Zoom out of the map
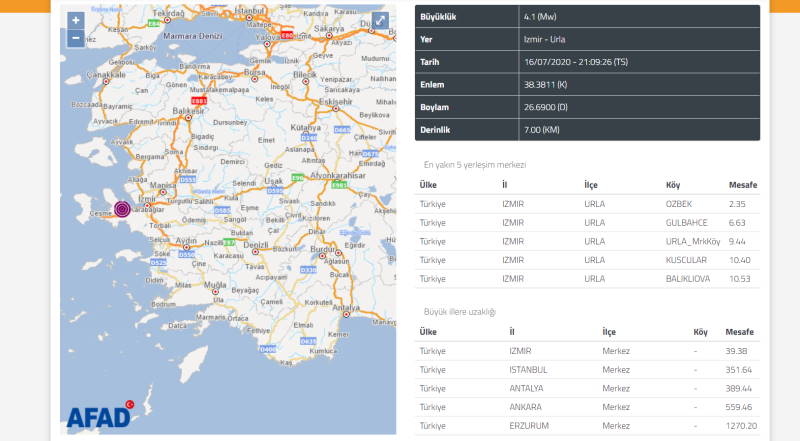This screenshot has width=800, height=441. coord(76,39)
